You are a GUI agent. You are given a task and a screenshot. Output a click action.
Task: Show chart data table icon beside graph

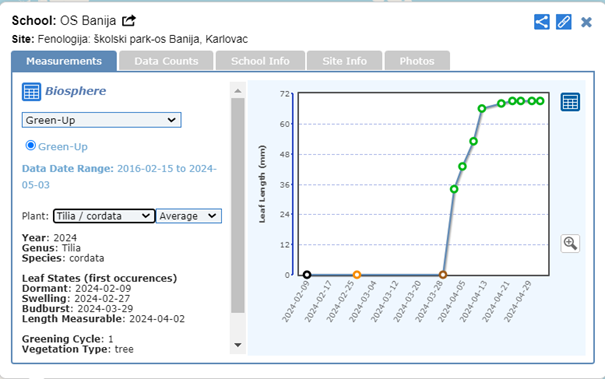(x=570, y=102)
